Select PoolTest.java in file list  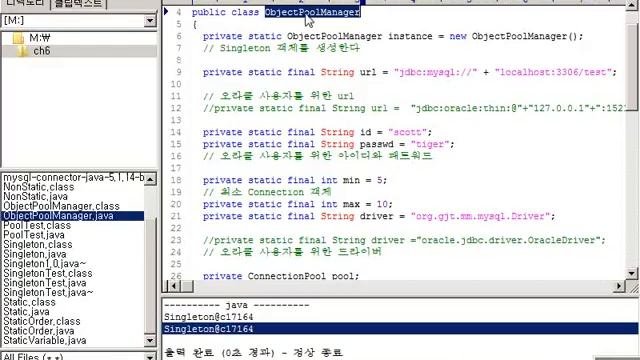pyautogui.click(x=34, y=235)
